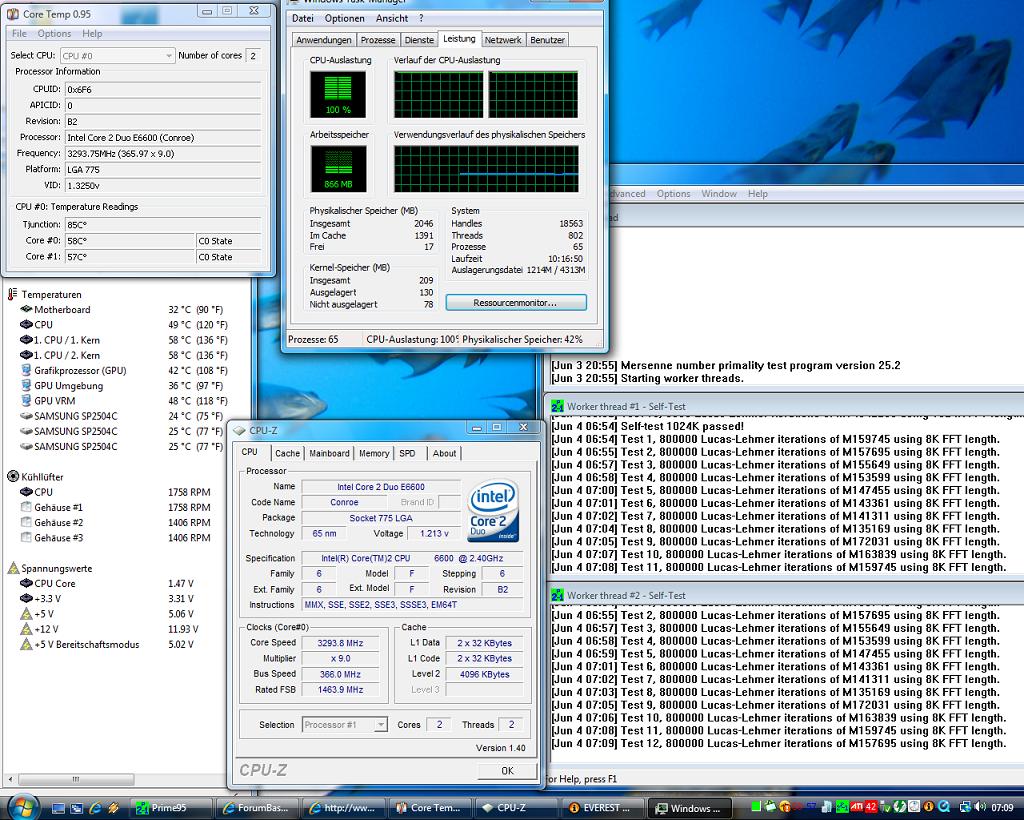Image resolution: width=1024 pixels, height=820 pixels.
Task: Click the red 42 temperature tray icon
Action: (871, 807)
